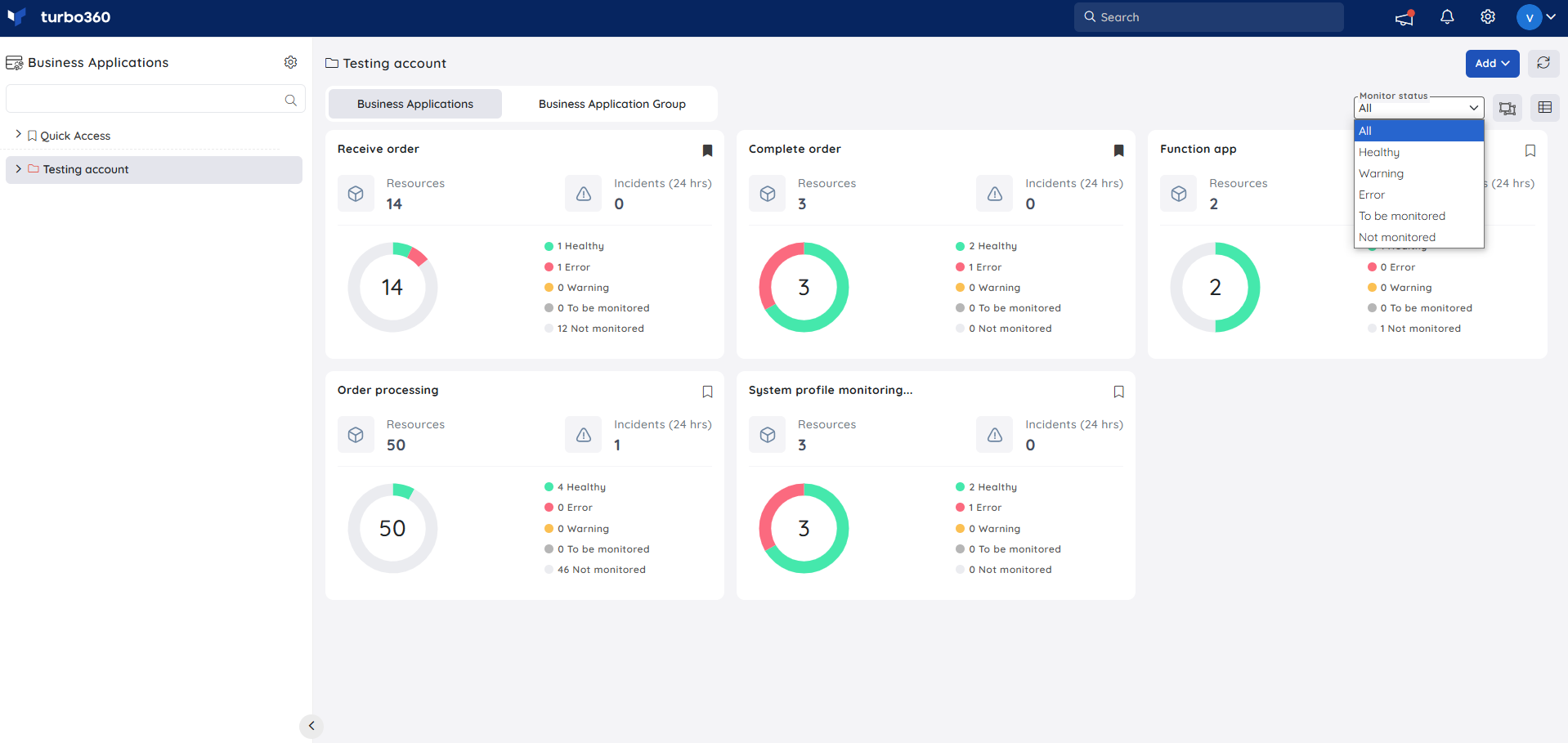This screenshot has width=1568, height=743.
Task: Click Incidents warning icon in Complete order
Action: [x=995, y=194]
